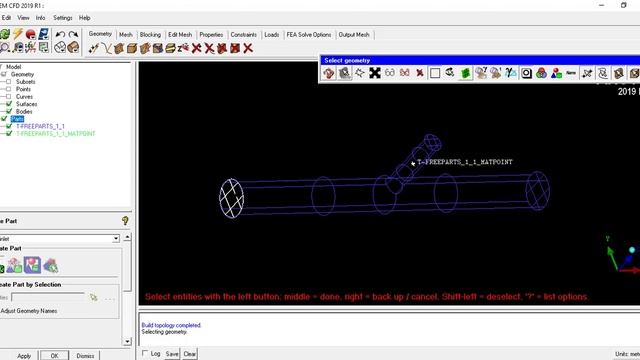Open the Geometry tab

tap(100, 34)
